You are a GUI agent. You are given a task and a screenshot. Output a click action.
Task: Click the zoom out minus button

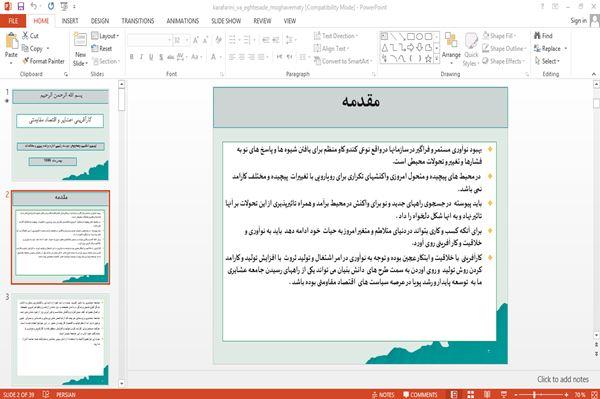pos(516,394)
